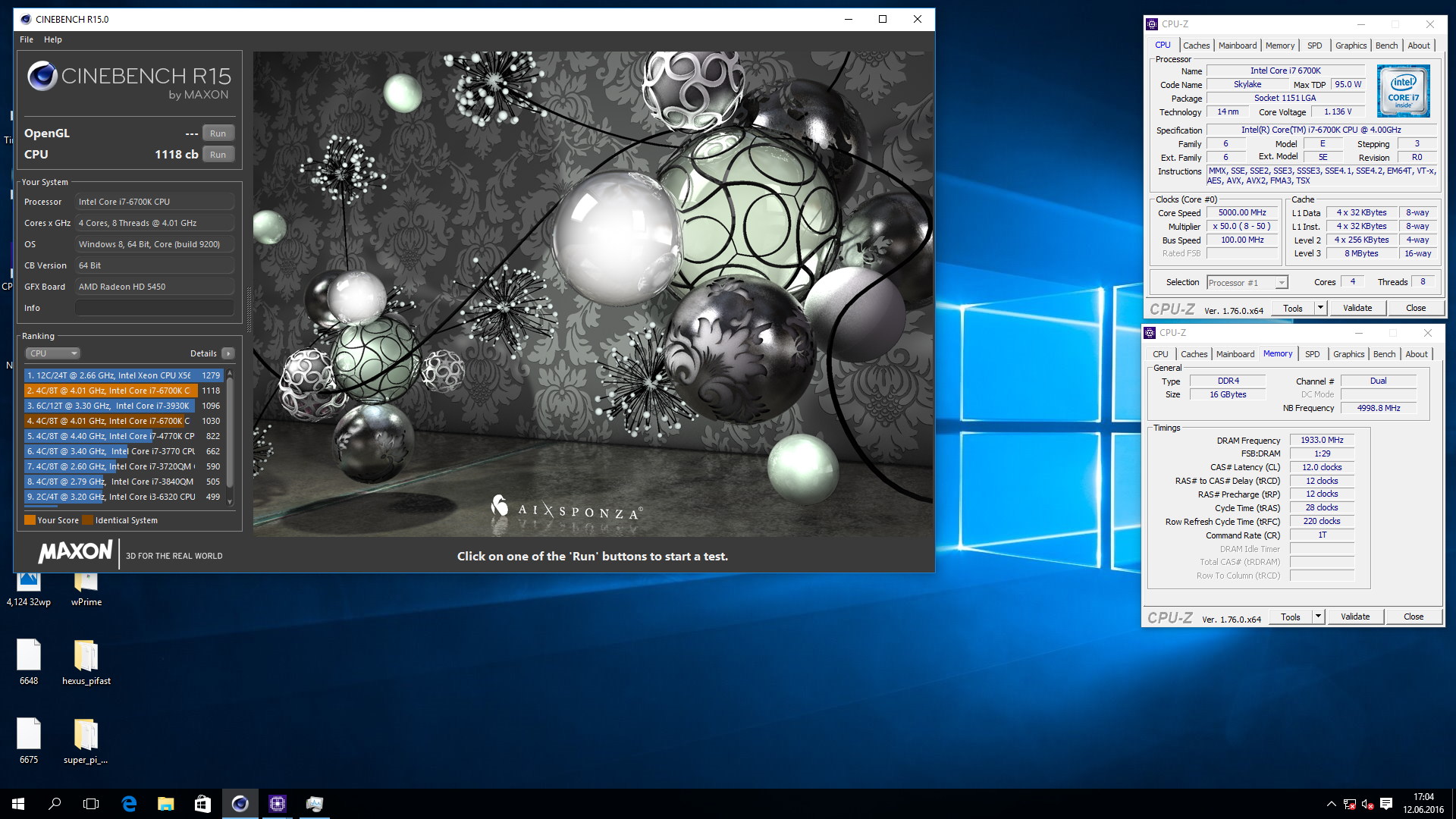The image size is (1456, 819).
Task: Click Tools button in bottom CPU-Z window
Action: click(1291, 617)
